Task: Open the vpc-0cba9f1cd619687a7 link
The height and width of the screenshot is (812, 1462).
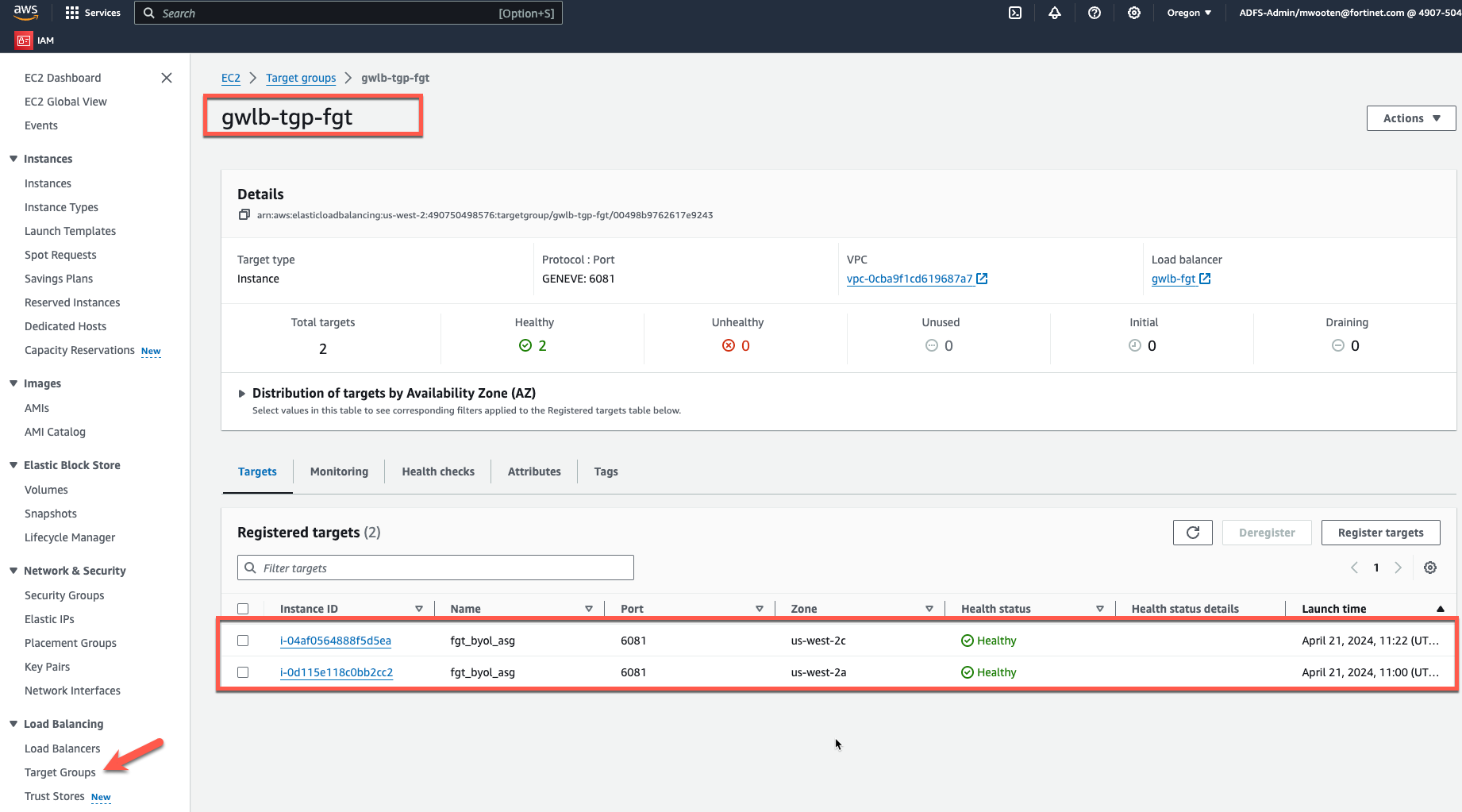Action: coord(910,279)
